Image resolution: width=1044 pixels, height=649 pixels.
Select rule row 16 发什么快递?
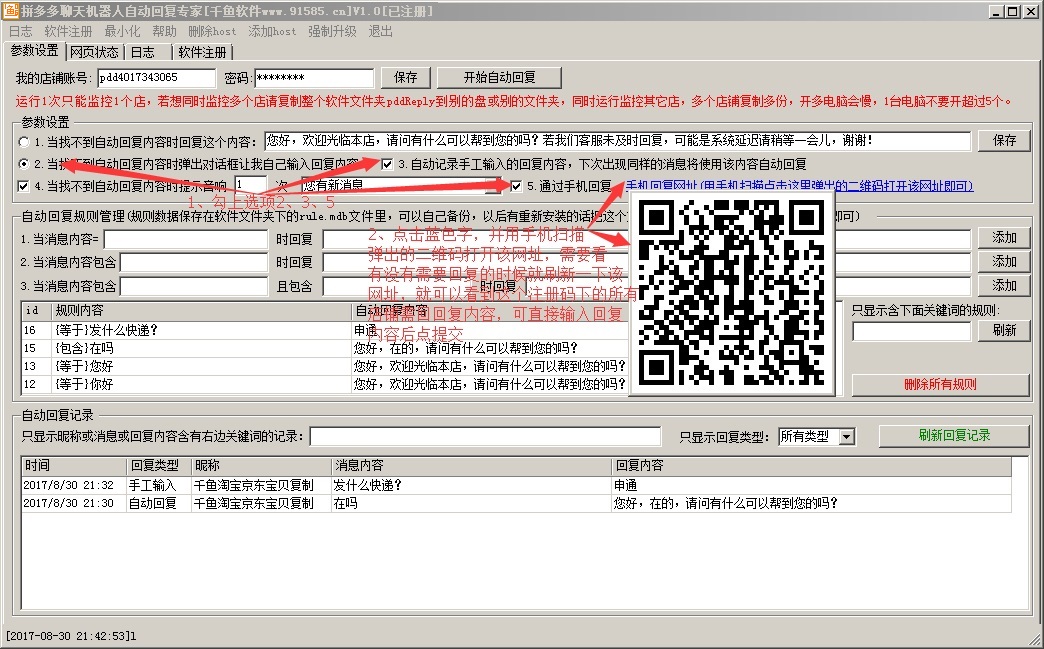325,330
